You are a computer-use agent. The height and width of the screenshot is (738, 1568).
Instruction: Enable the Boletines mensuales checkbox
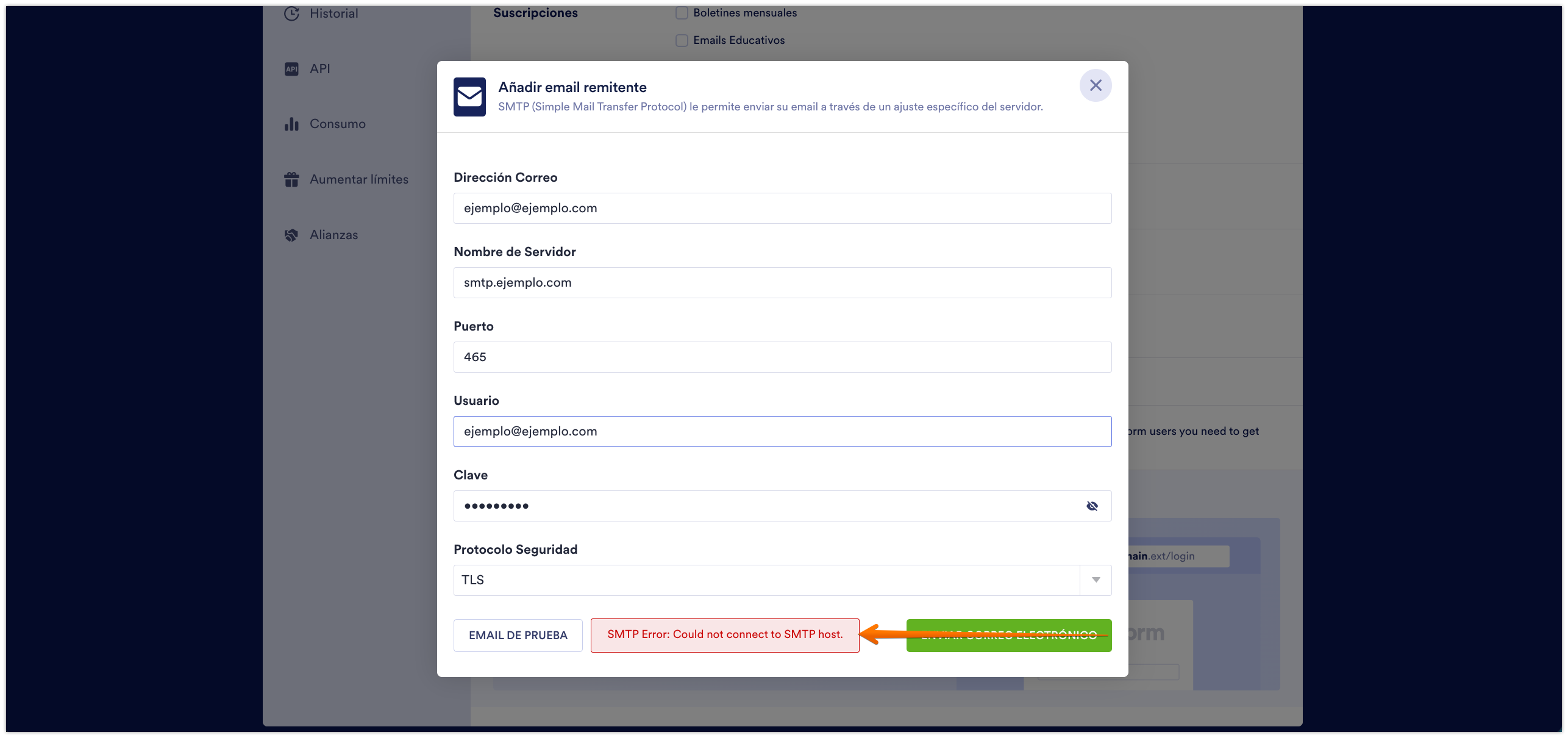click(682, 13)
